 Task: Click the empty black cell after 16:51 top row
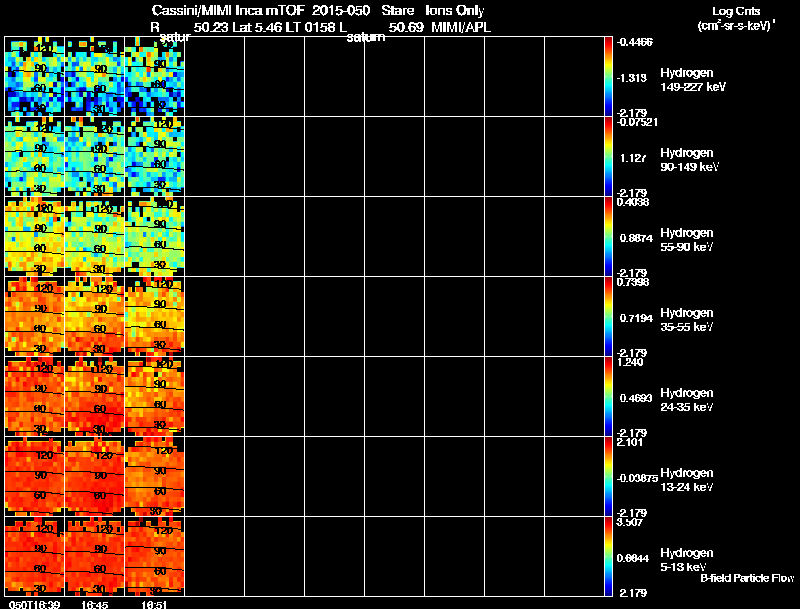click(x=214, y=76)
